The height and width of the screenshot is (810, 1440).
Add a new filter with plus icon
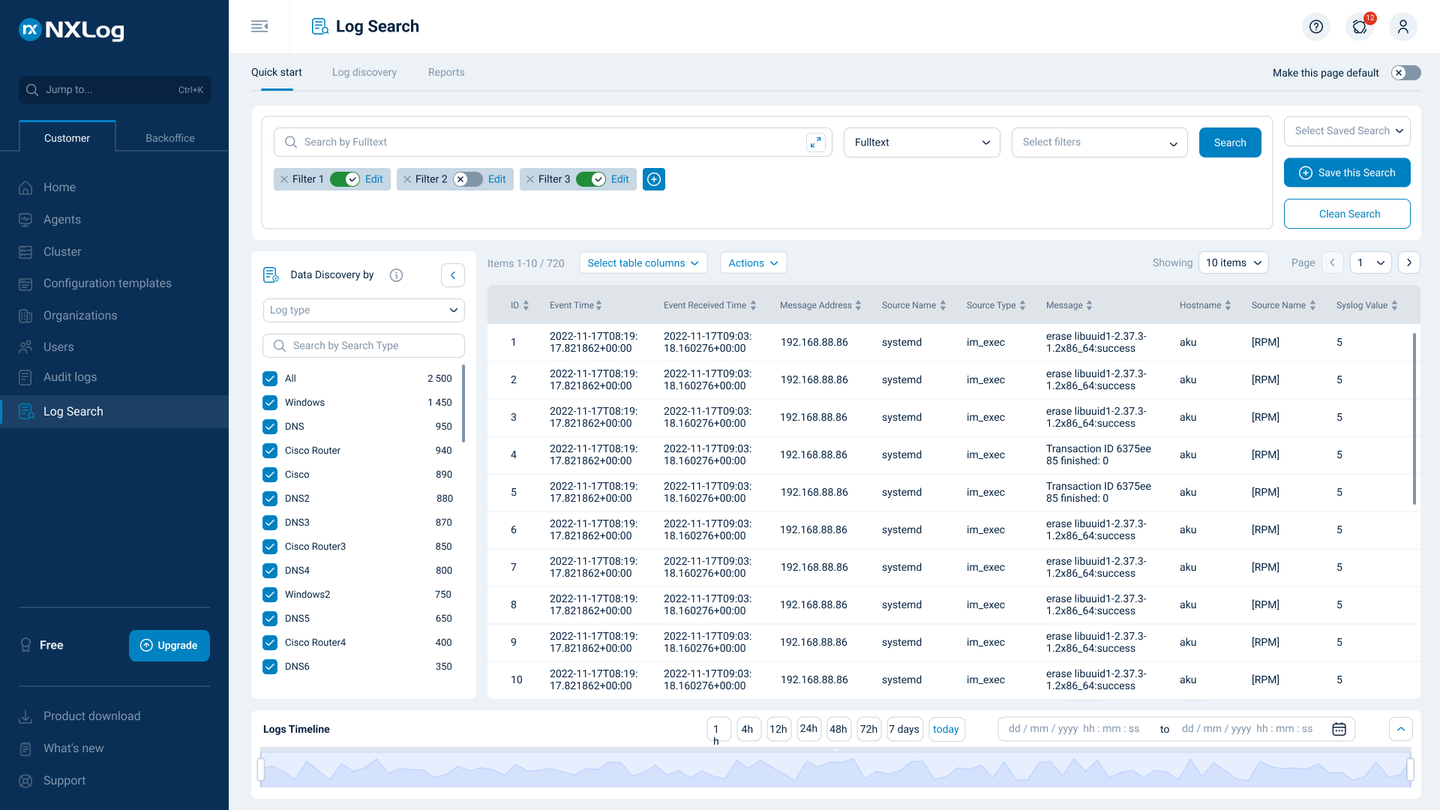point(654,179)
